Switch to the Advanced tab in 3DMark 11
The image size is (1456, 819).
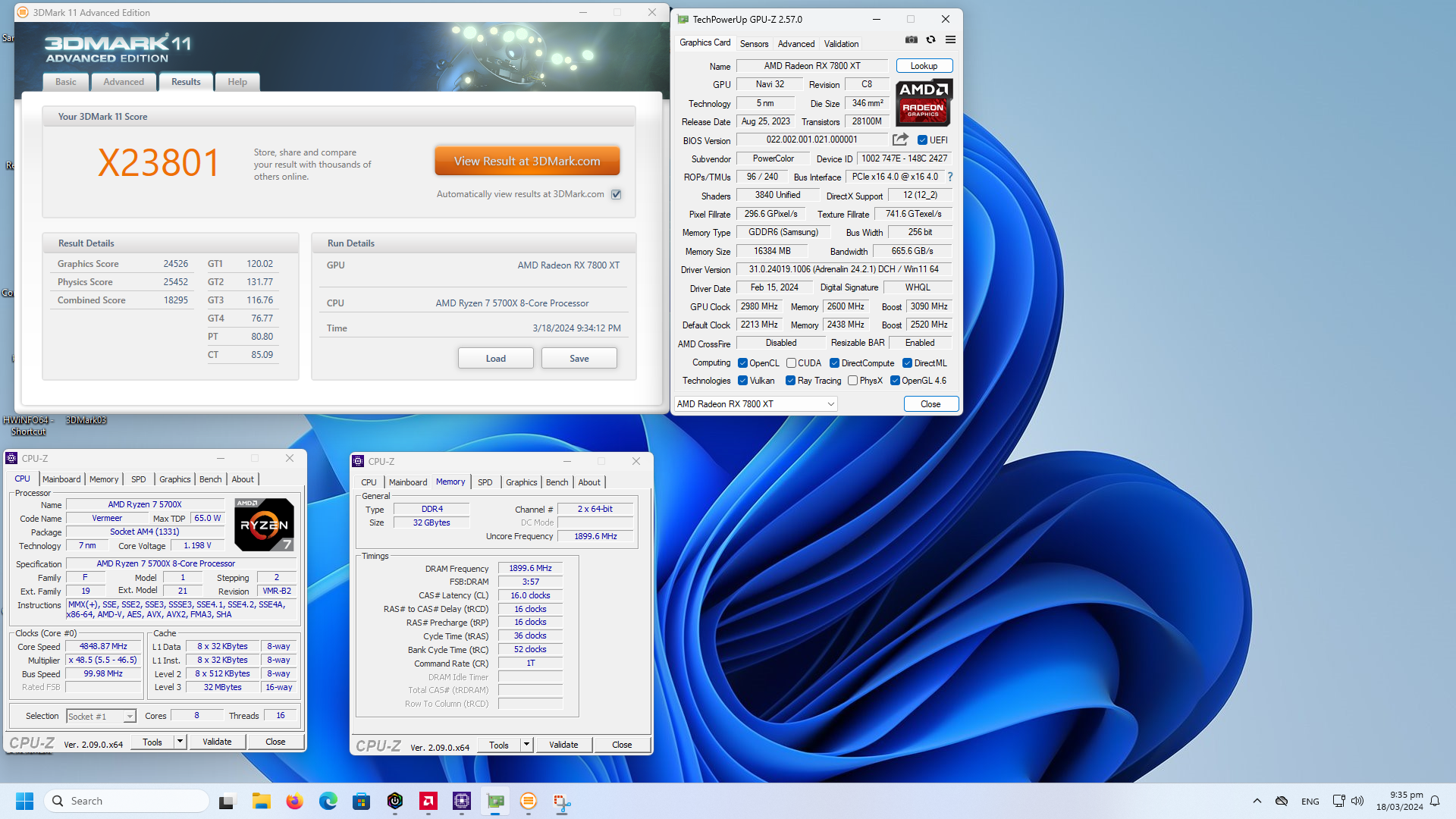[124, 82]
